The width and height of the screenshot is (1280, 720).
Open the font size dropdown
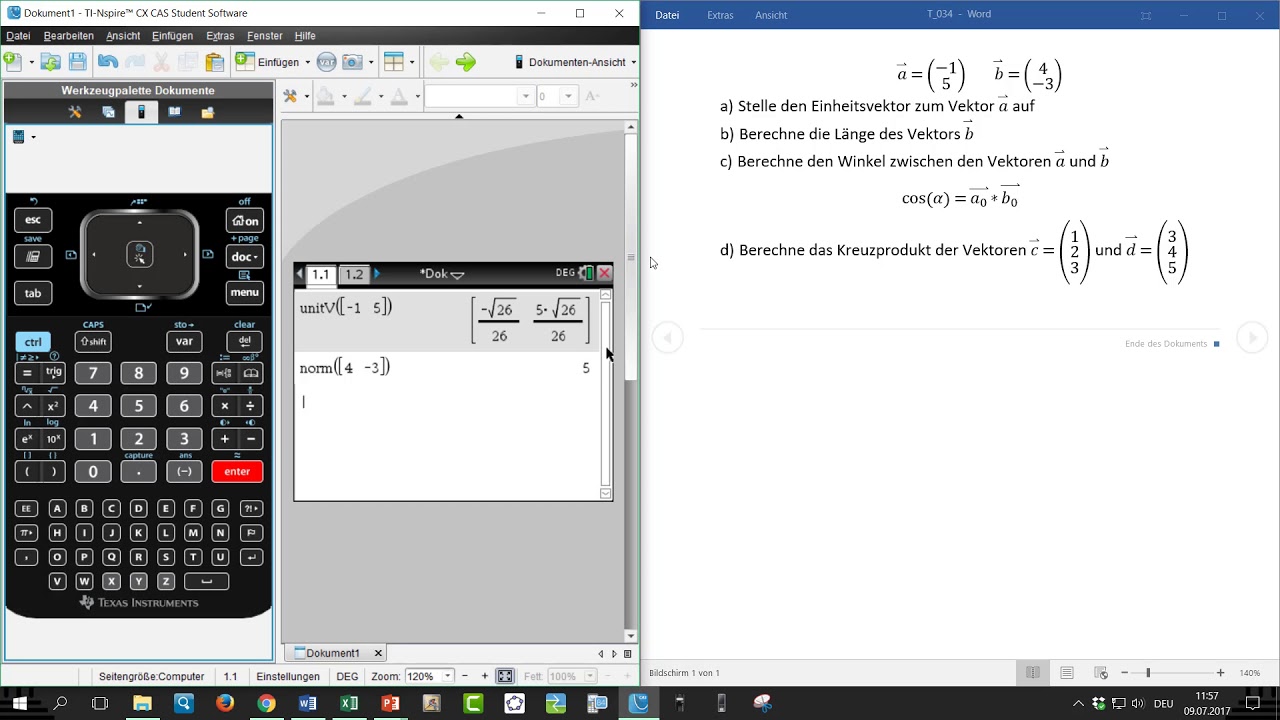click(x=568, y=97)
